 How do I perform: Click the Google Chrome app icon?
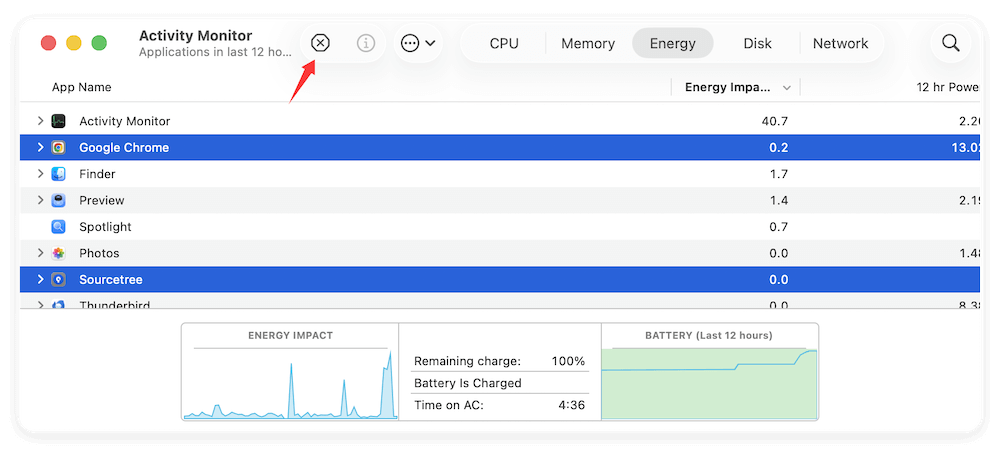point(59,148)
